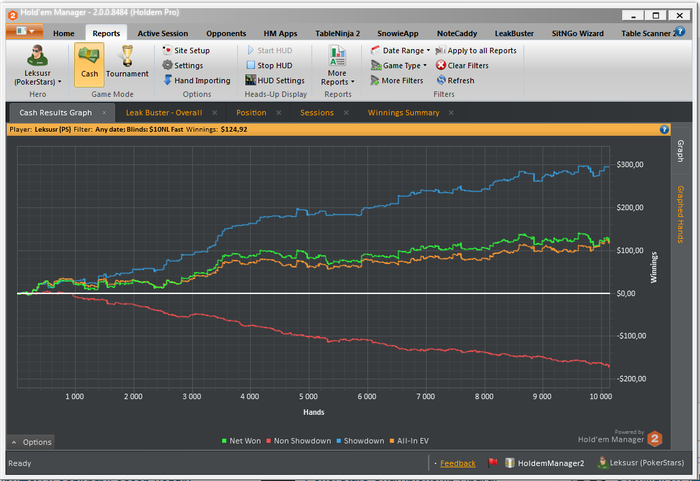This screenshot has width=700, height=481.
Task: Click Stop HUD
Action: click(x=270, y=65)
